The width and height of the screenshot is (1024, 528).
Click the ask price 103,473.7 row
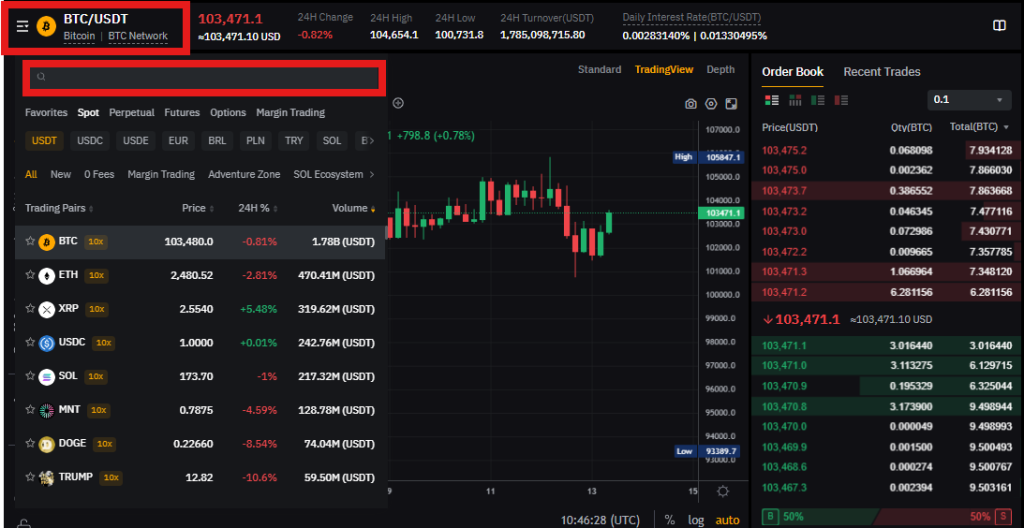[x=888, y=191]
